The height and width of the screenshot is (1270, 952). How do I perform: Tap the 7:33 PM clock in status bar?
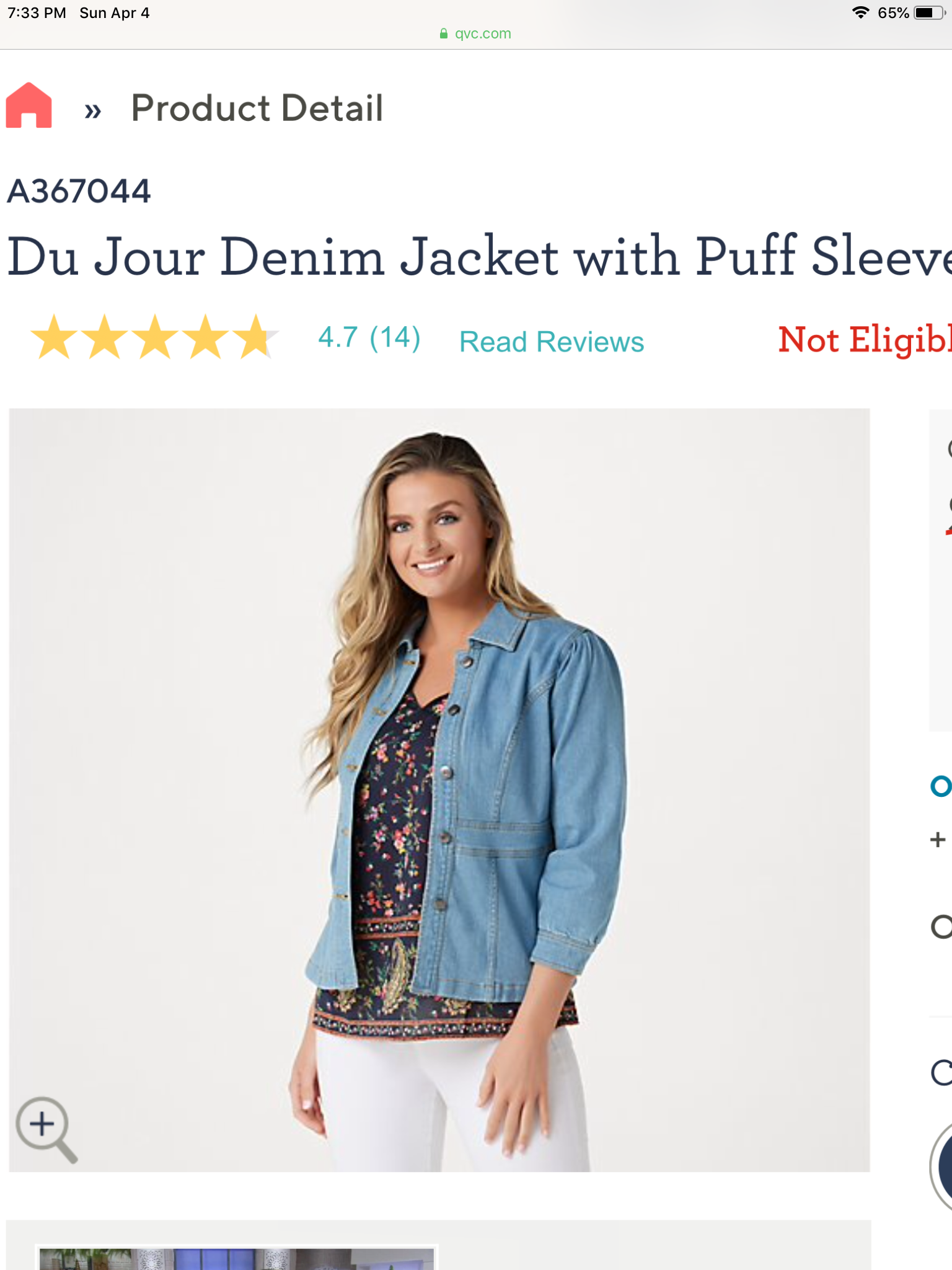pyautogui.click(x=37, y=13)
